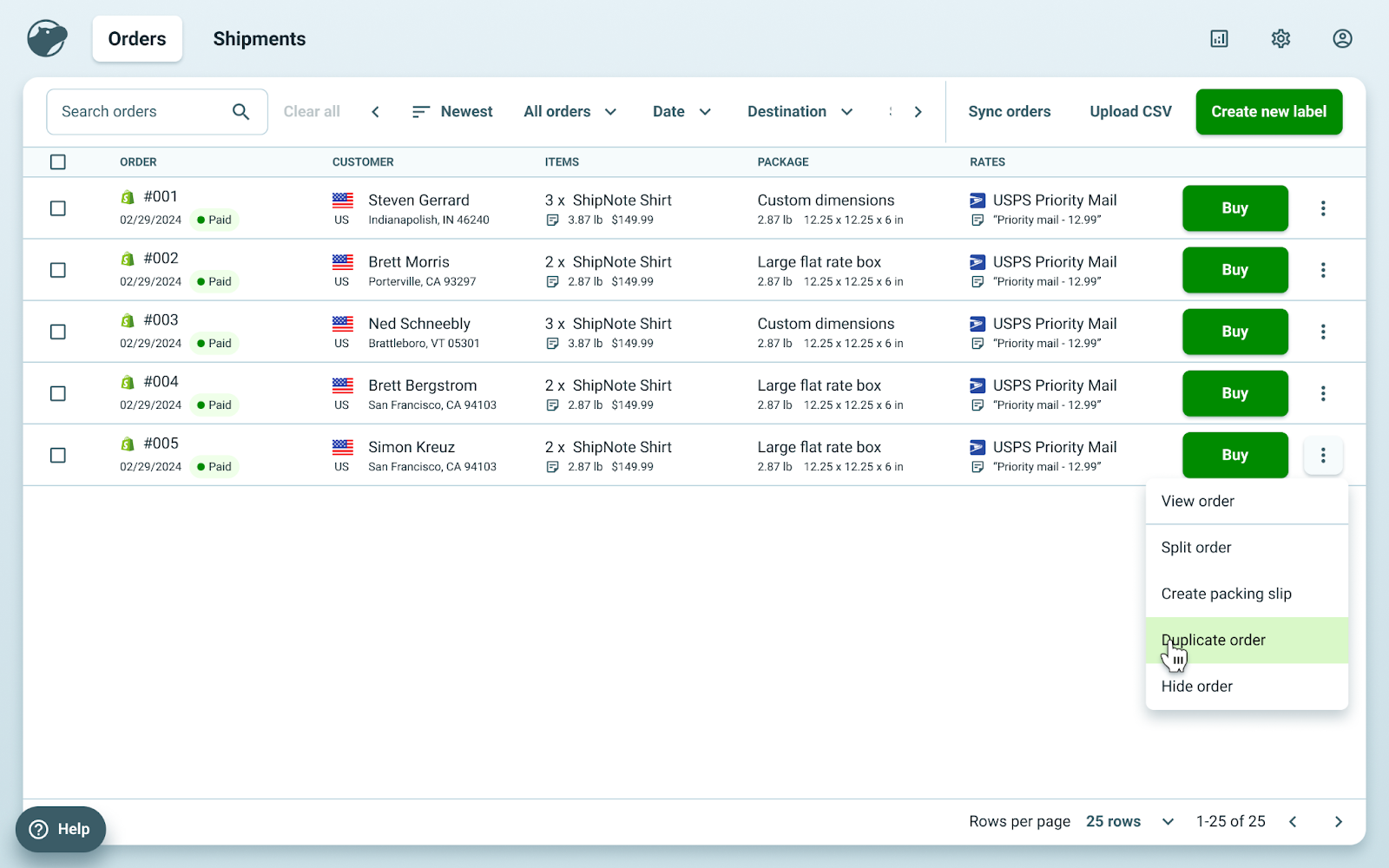Viewport: 1389px width, 868px height.
Task: Choose Create packing slip from menu
Action: (1247, 594)
